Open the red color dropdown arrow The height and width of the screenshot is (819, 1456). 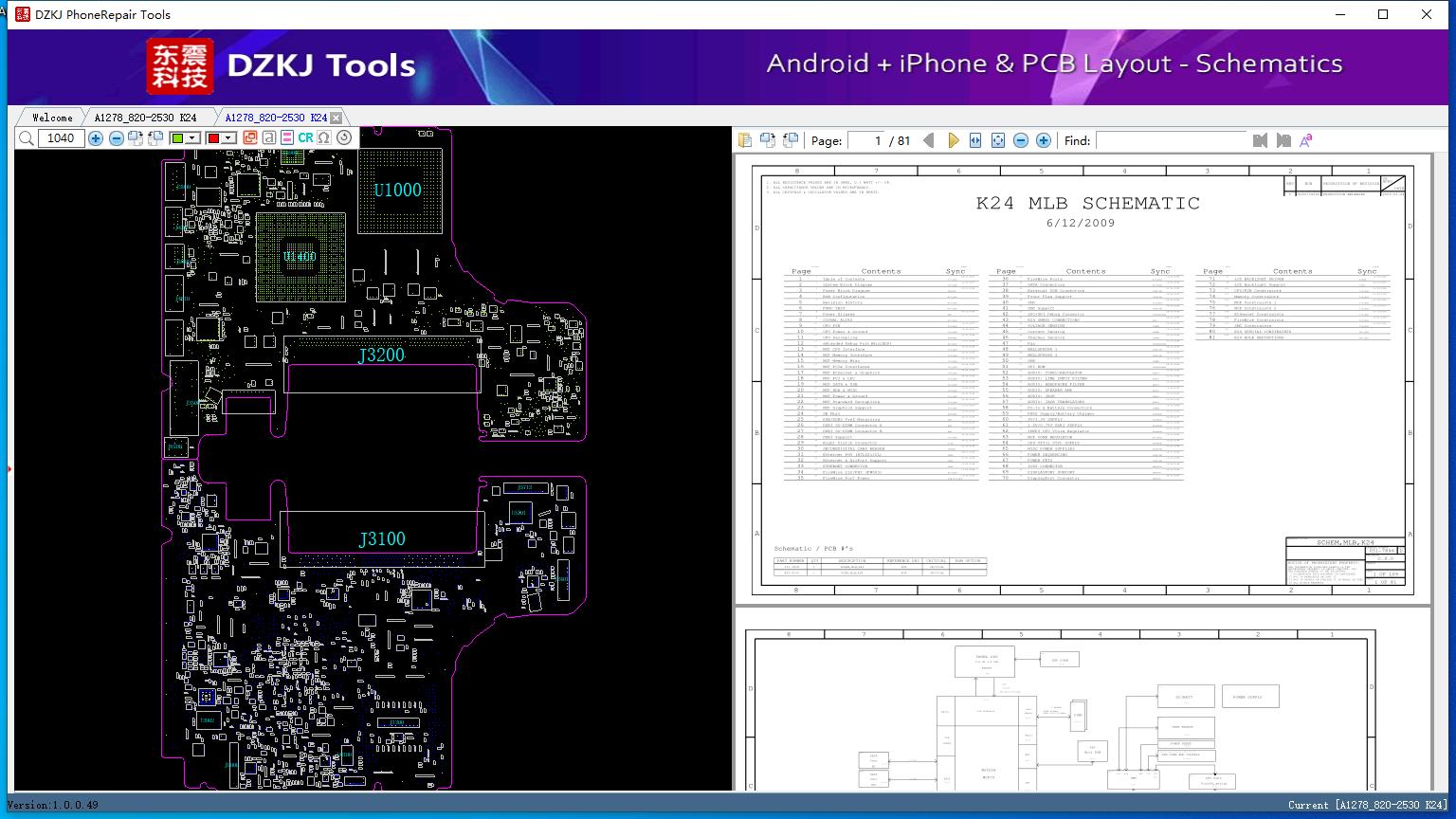point(228,138)
